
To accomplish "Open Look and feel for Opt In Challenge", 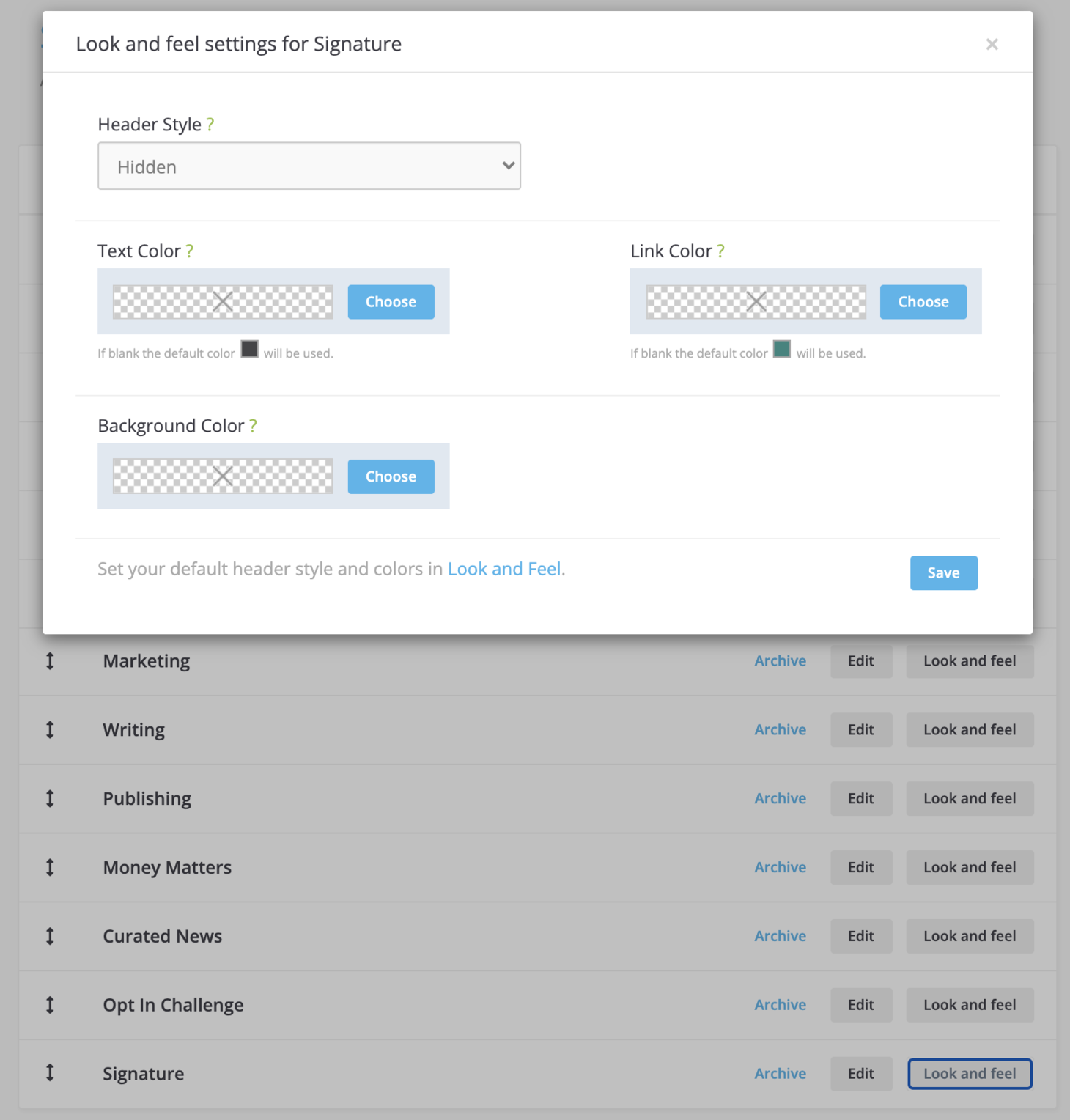I will 970,1005.
